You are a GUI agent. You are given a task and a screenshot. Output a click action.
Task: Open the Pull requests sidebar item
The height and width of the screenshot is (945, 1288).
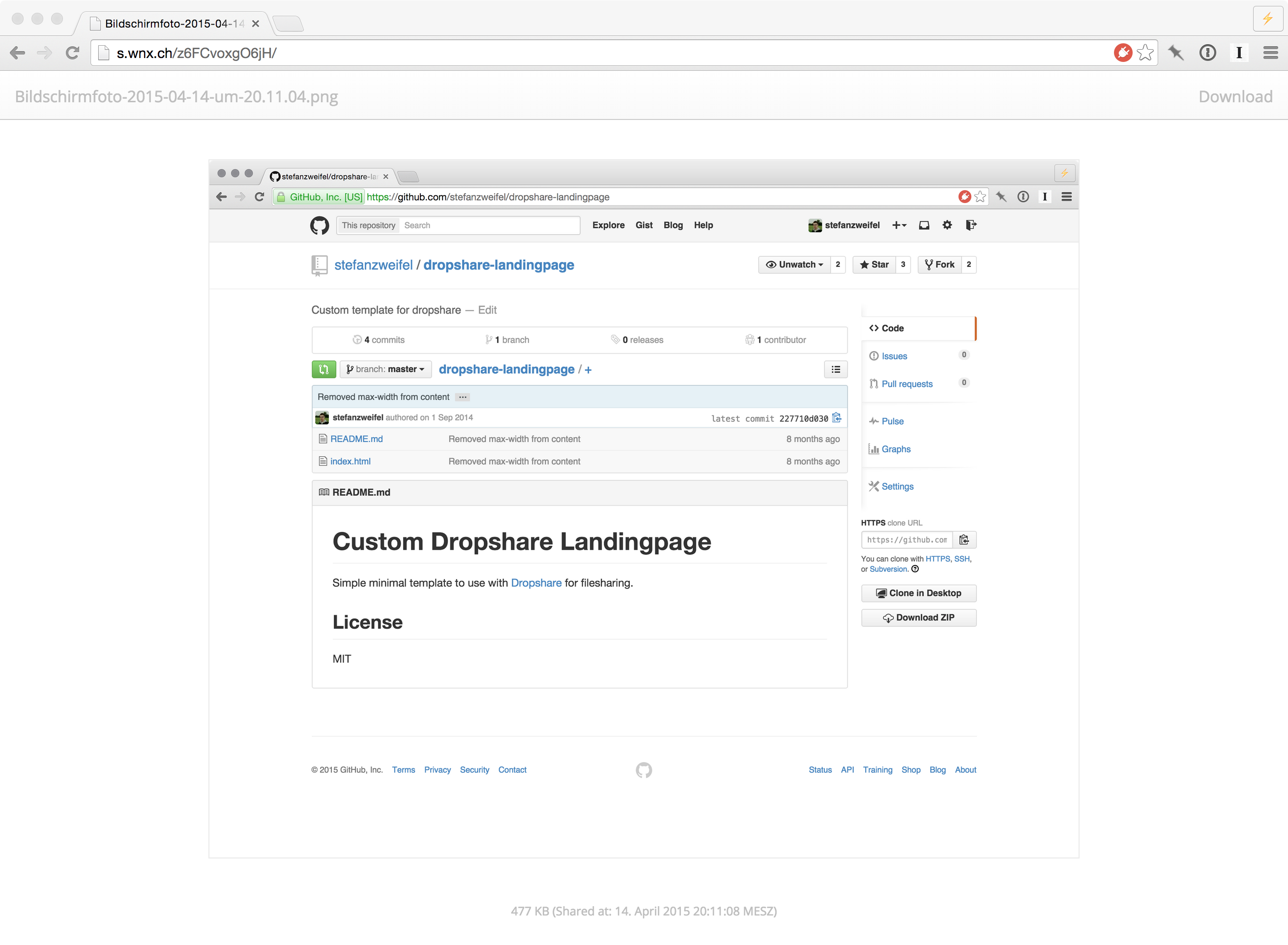[907, 384]
